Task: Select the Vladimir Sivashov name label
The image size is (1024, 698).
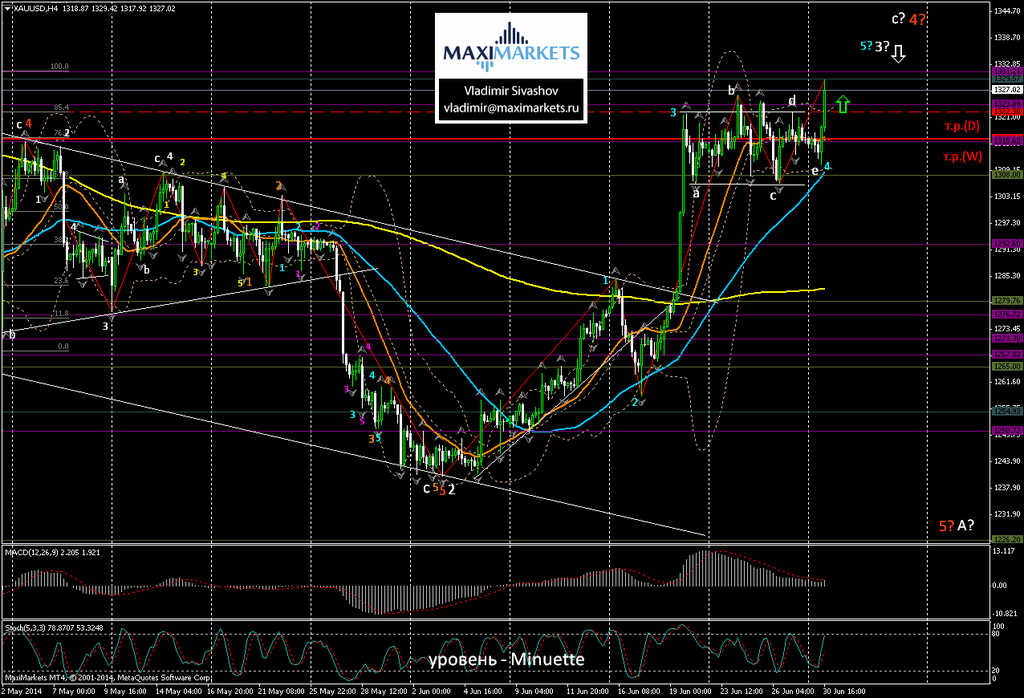Action: pyautogui.click(x=511, y=91)
